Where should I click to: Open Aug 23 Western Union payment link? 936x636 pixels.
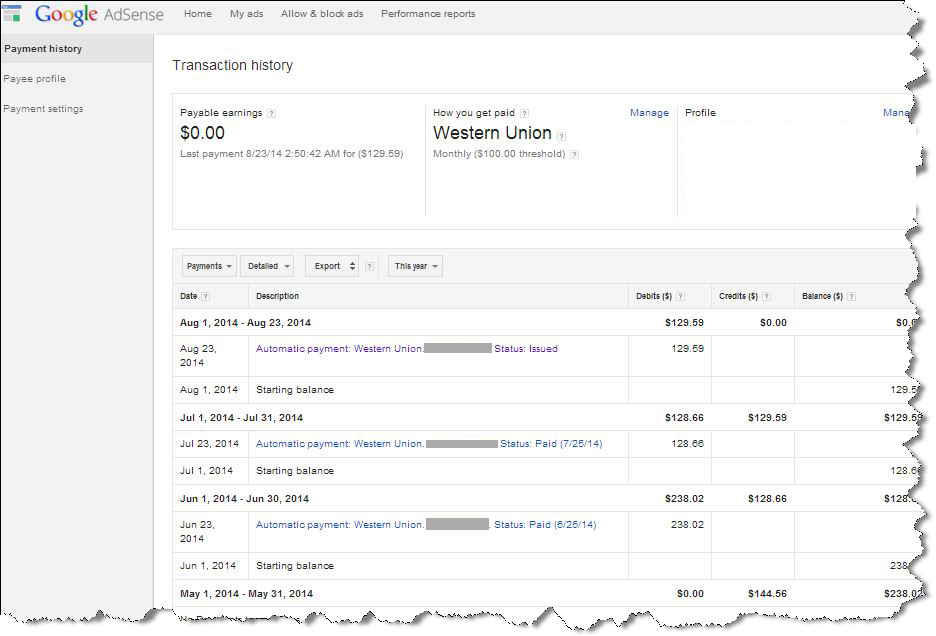(x=339, y=349)
